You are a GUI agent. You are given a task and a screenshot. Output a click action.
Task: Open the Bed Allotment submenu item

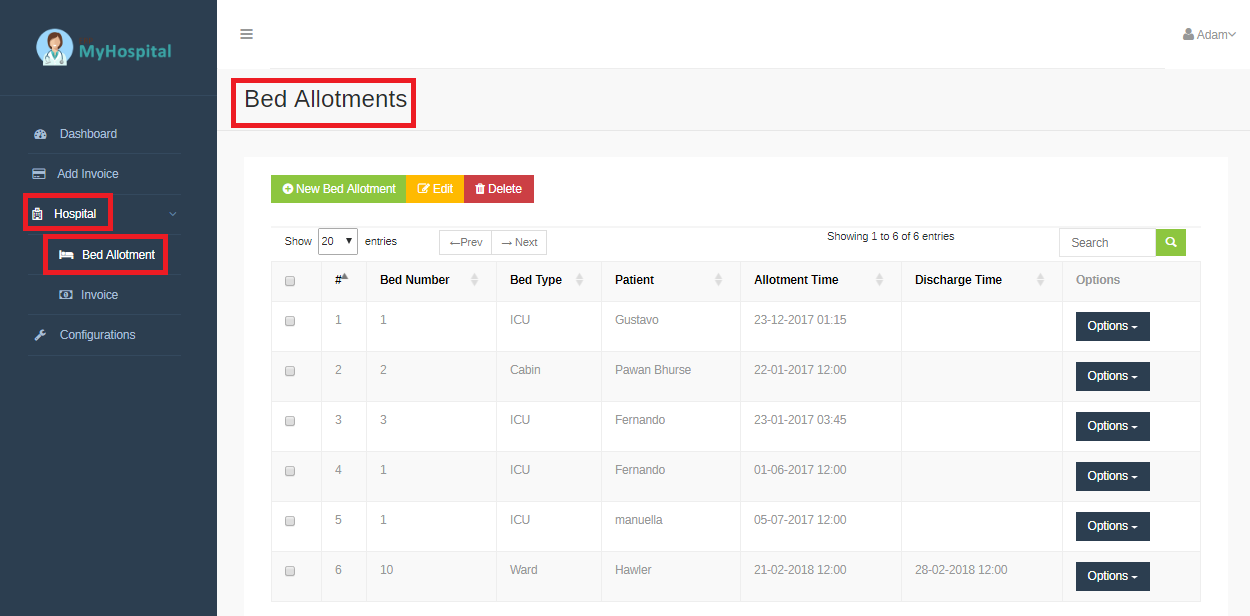pyautogui.click(x=118, y=255)
